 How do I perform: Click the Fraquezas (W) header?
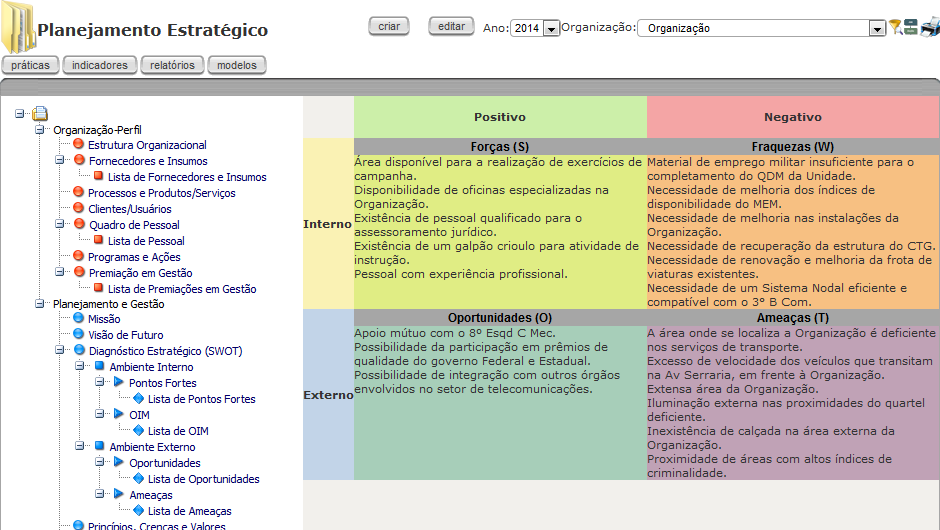coord(793,146)
